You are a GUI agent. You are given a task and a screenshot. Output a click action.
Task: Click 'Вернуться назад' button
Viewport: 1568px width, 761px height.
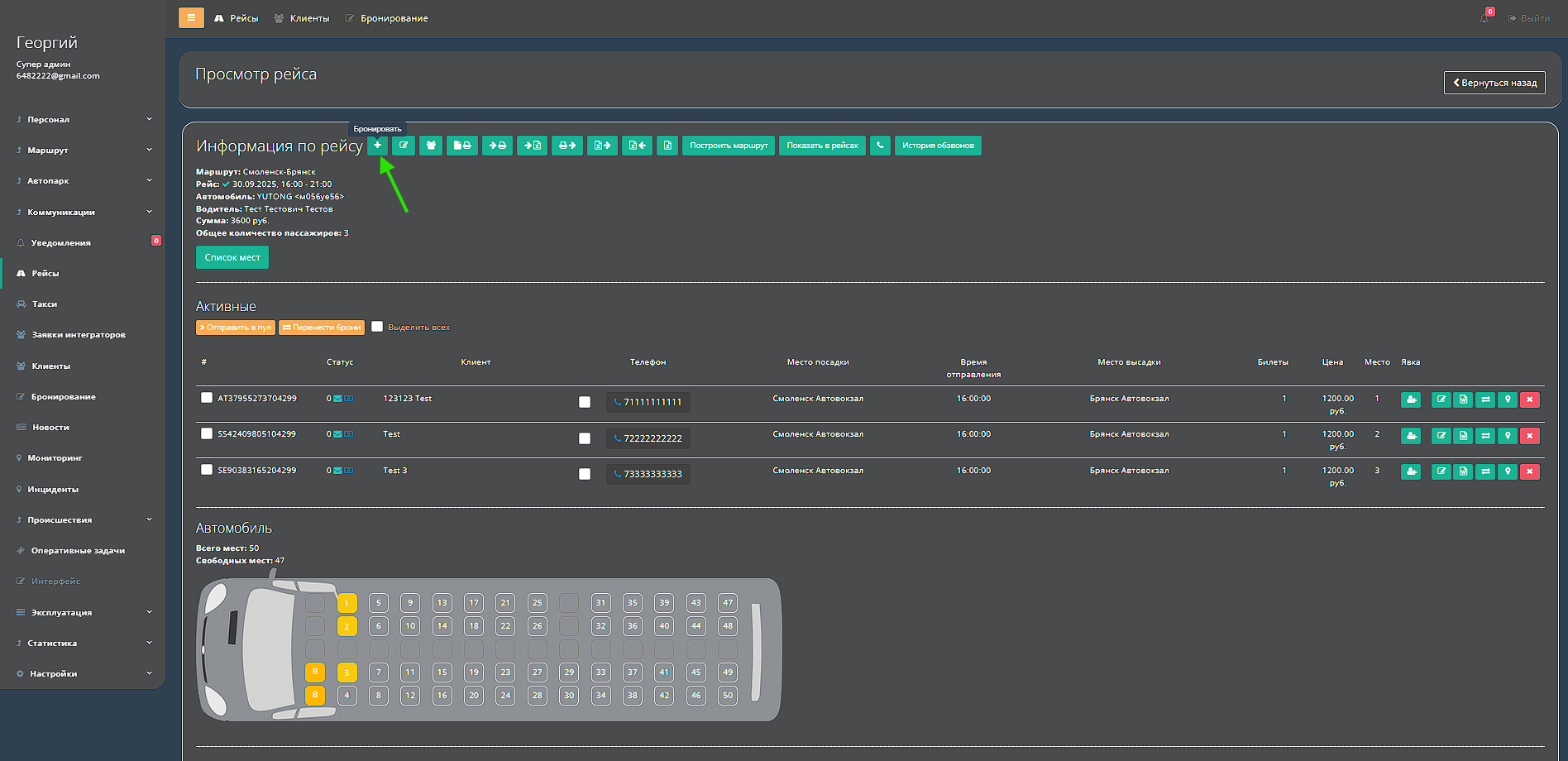point(1494,83)
